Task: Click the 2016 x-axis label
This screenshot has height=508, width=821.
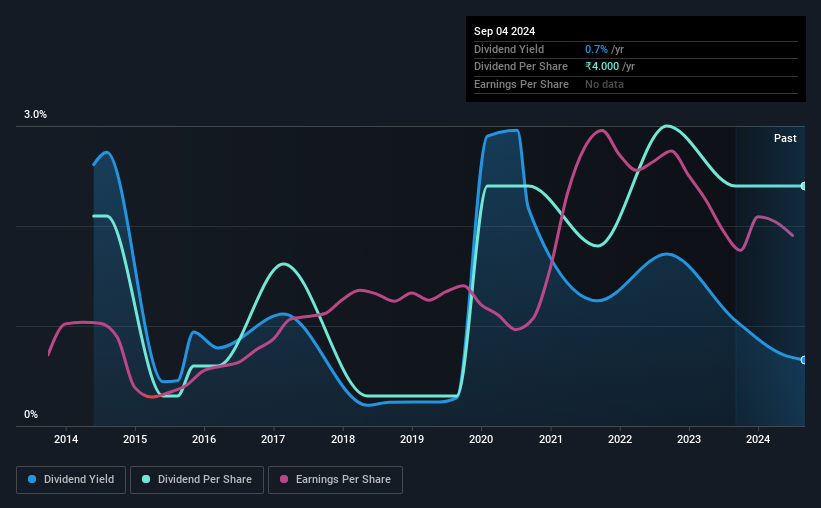Action: pyautogui.click(x=204, y=439)
